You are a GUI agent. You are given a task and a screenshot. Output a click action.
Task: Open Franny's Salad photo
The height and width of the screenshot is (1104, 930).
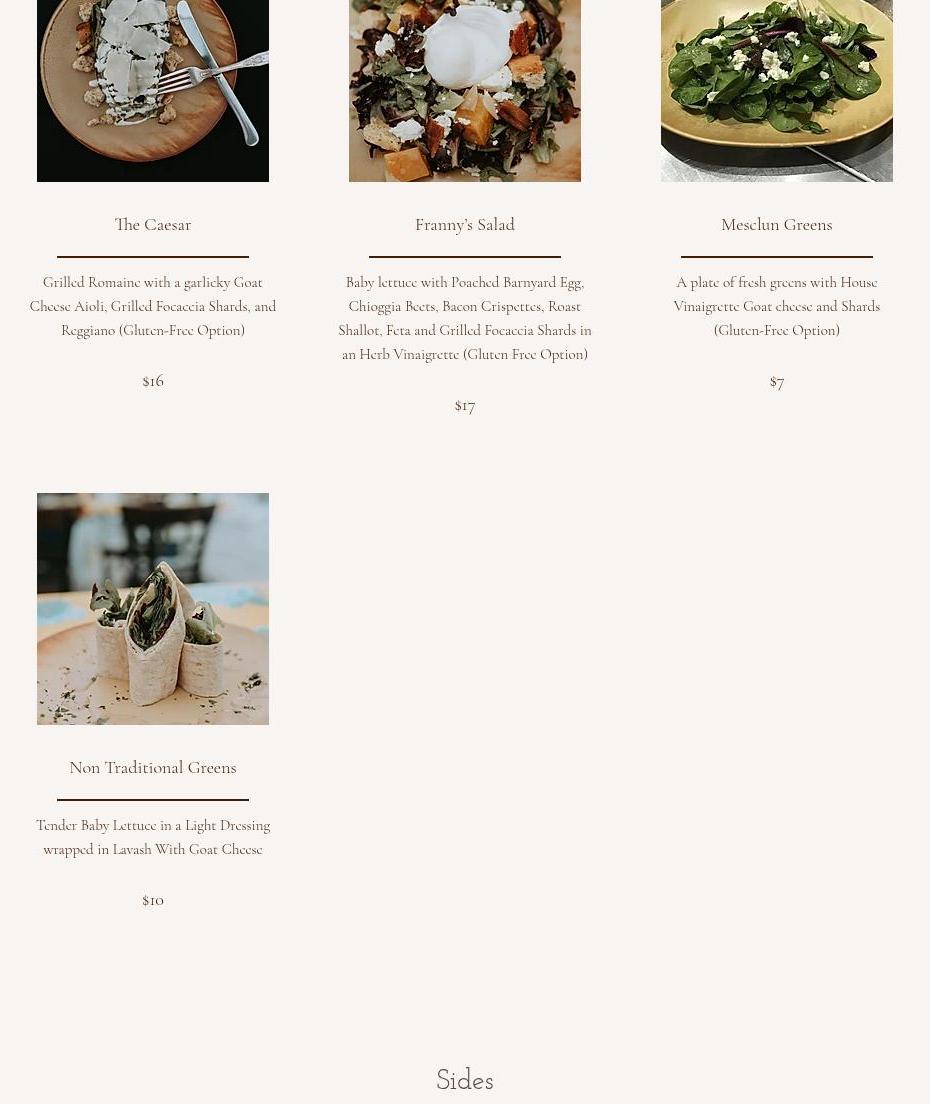point(465,91)
